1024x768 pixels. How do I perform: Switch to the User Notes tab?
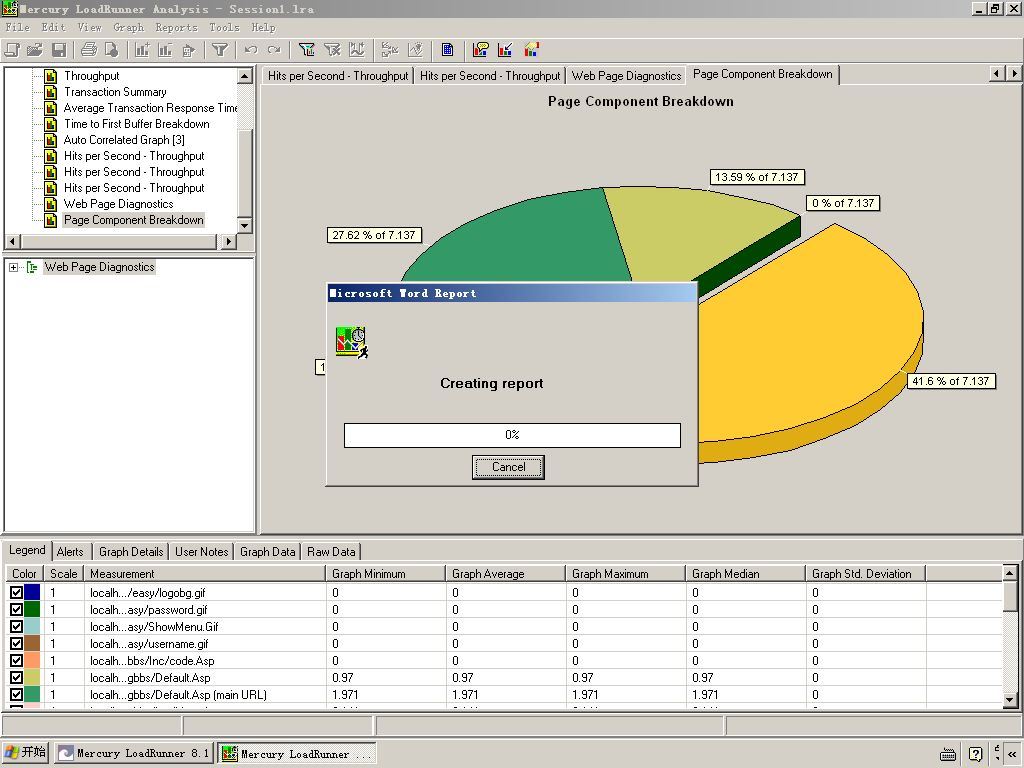[x=201, y=552]
